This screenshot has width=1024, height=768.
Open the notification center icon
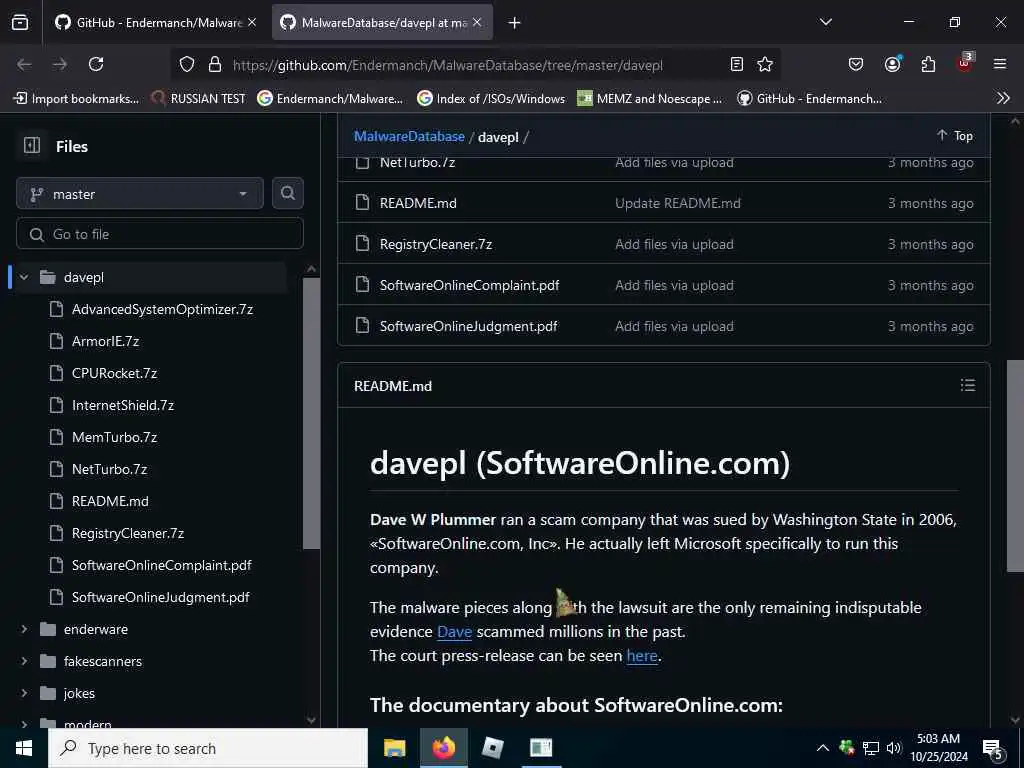pos(993,749)
